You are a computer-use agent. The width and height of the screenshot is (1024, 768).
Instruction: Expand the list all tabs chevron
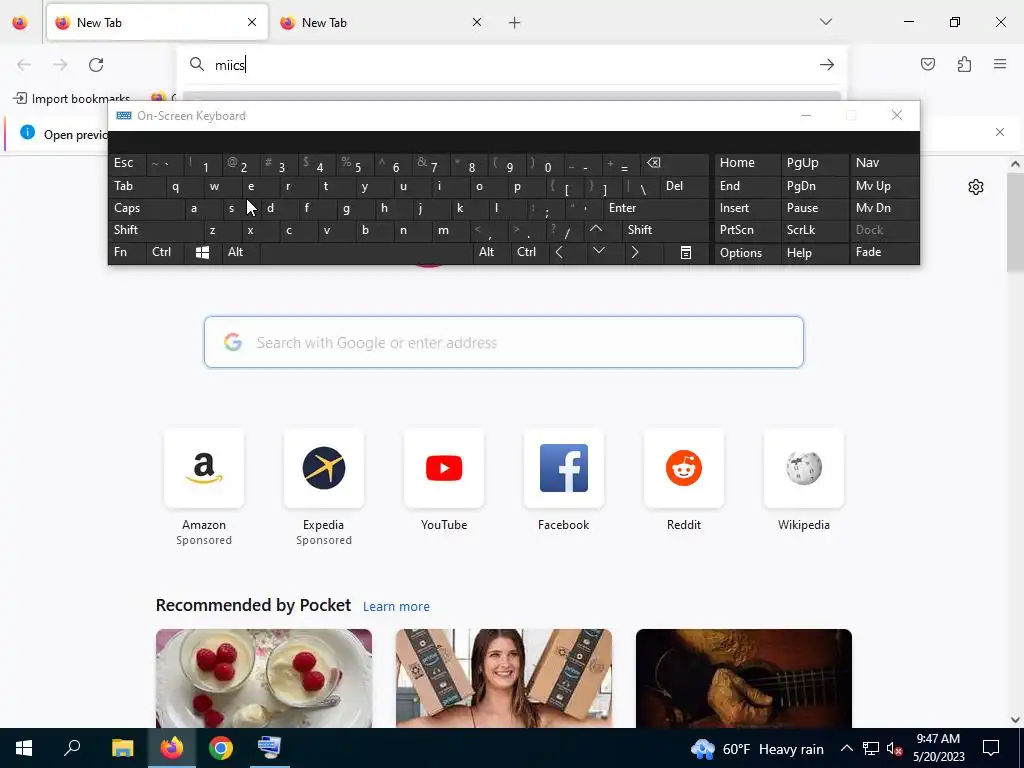825,22
